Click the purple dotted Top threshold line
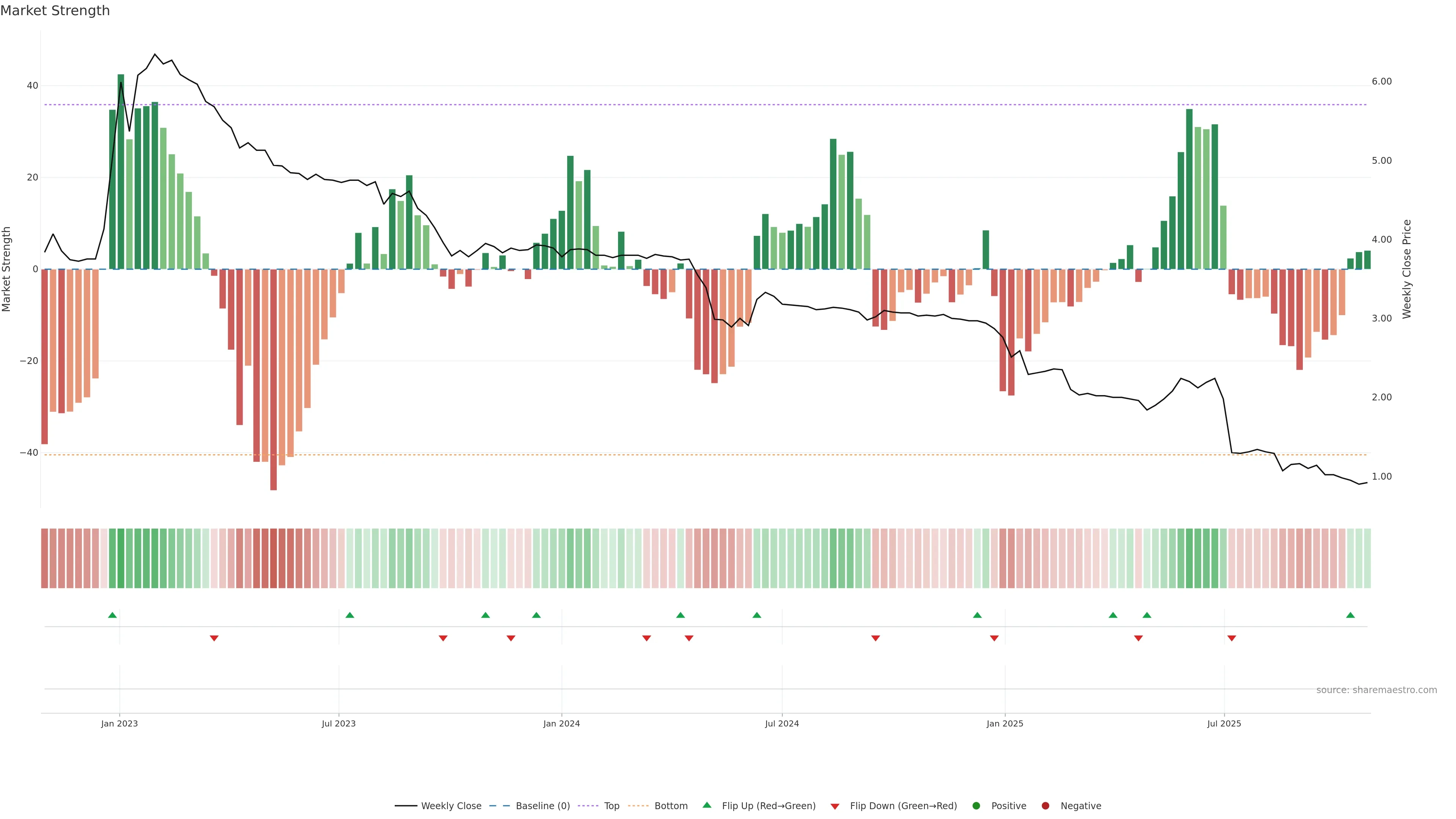The height and width of the screenshot is (819, 1456). [678, 105]
